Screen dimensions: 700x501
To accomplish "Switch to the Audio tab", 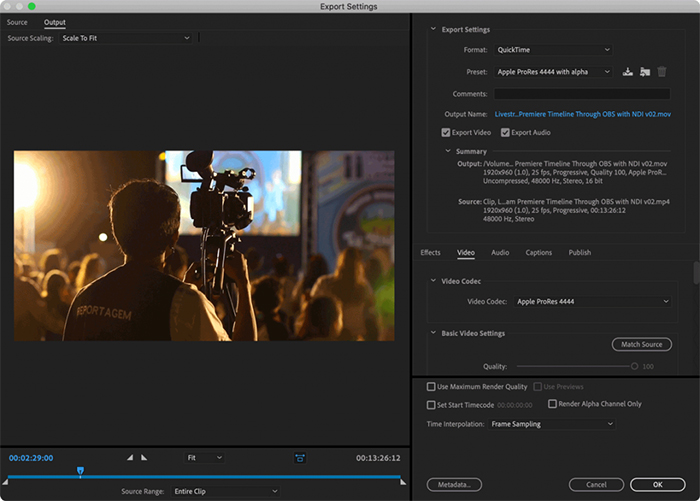I will tap(500, 253).
